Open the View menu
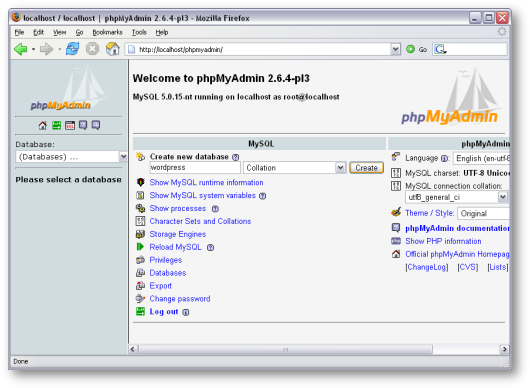Screen dimensions: 530x388 59,32
